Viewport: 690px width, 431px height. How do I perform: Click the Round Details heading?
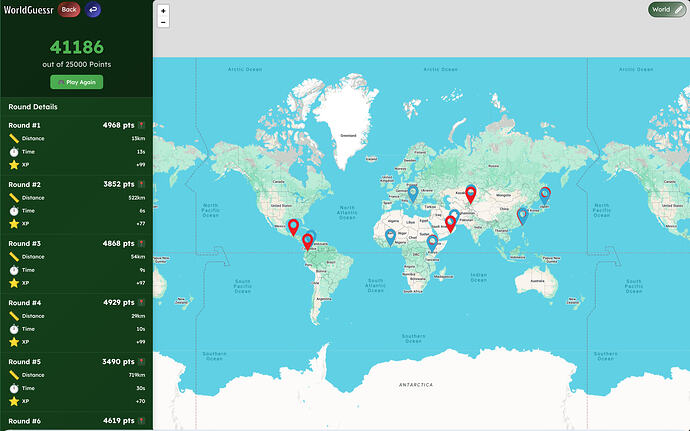33,107
